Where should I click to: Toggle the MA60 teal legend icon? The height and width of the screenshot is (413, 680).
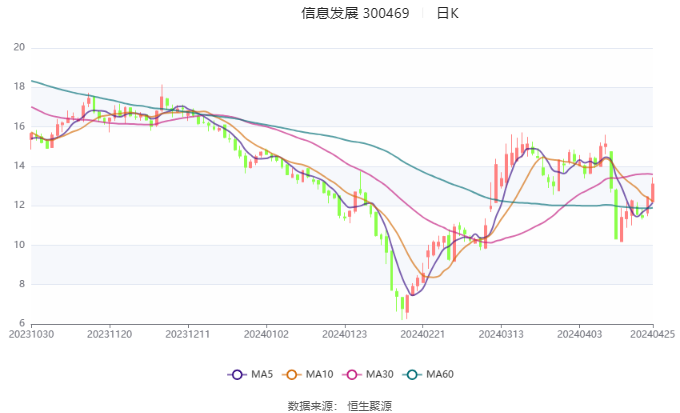[412, 375]
